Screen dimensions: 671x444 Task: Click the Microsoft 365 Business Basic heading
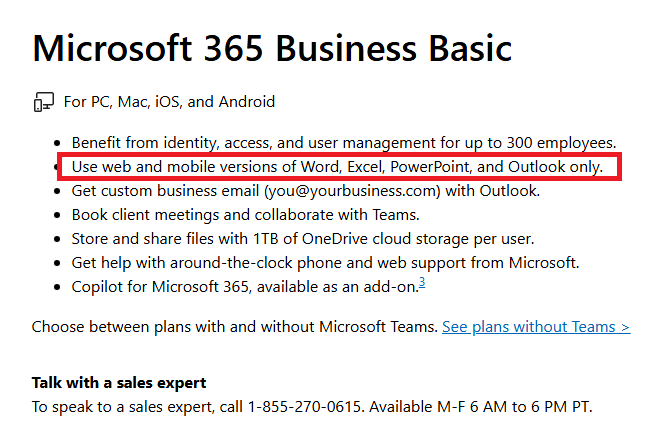272,46
